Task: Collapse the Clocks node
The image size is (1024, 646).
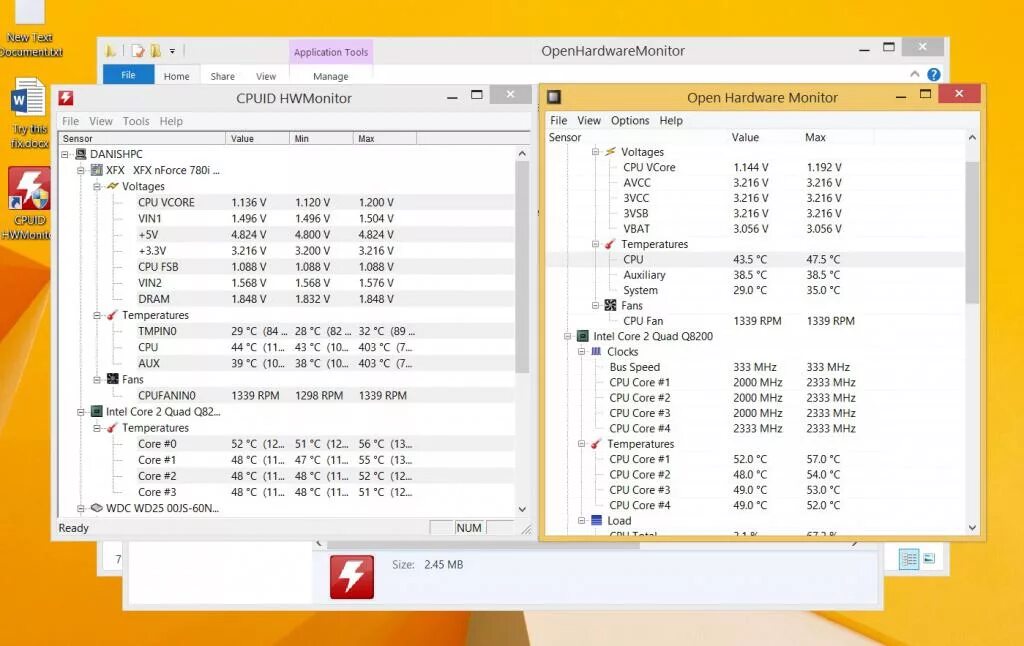Action: [581, 351]
